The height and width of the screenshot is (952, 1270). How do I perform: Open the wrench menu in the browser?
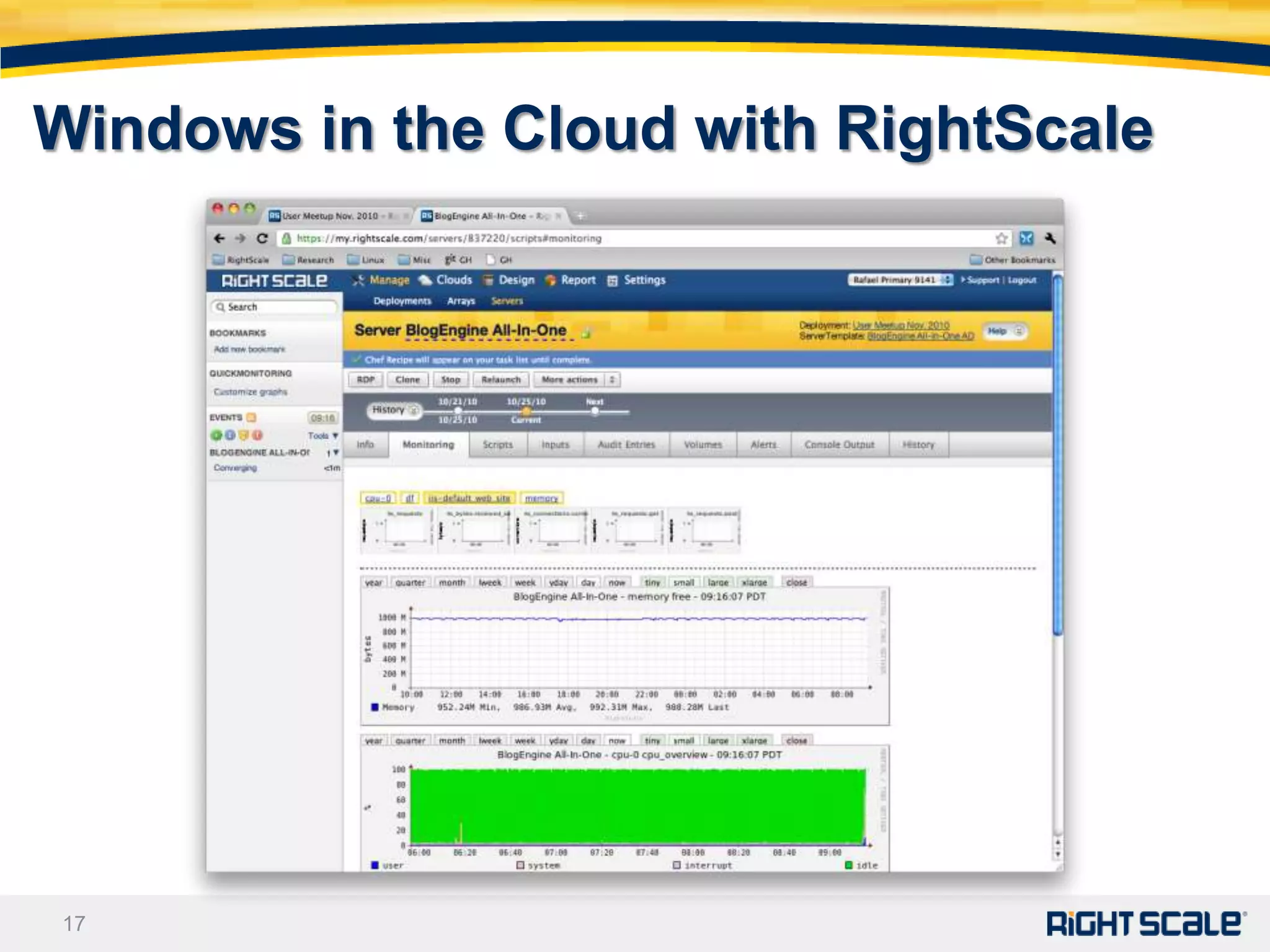point(1049,238)
